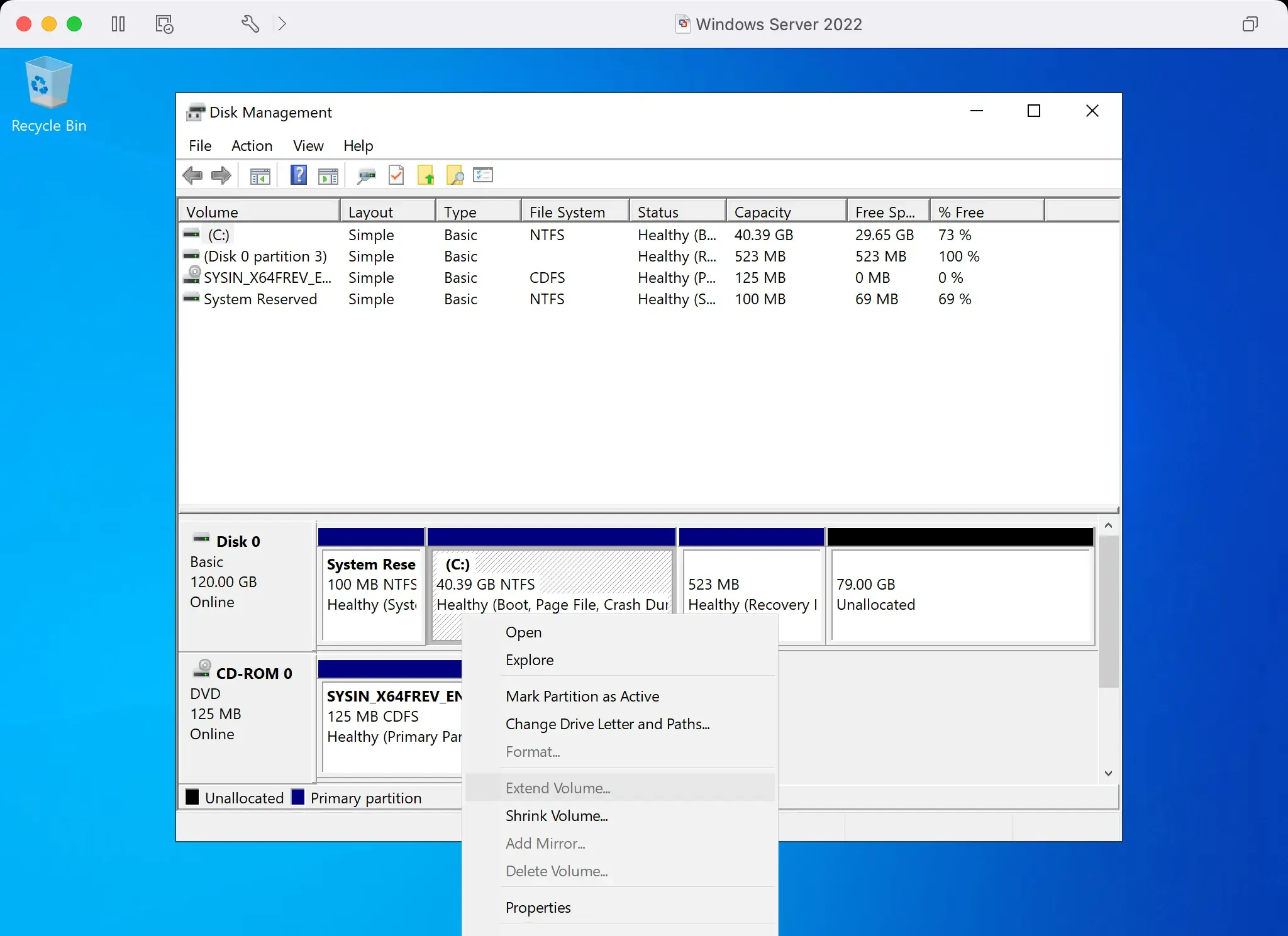Sort by the Type column header

[x=479, y=212]
